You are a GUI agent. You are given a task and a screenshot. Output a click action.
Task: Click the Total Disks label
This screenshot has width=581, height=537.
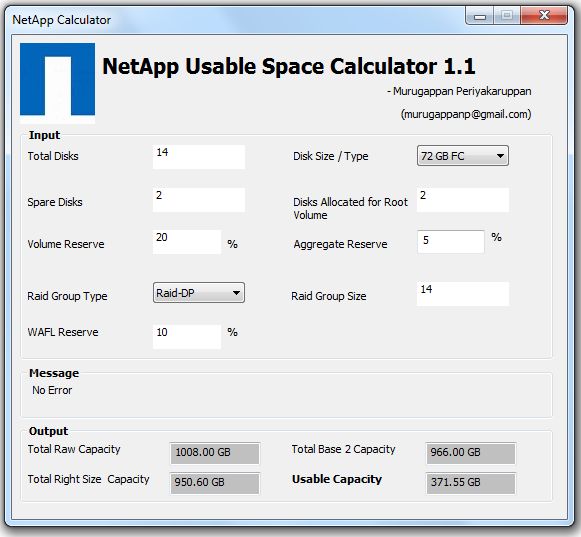pos(53,156)
